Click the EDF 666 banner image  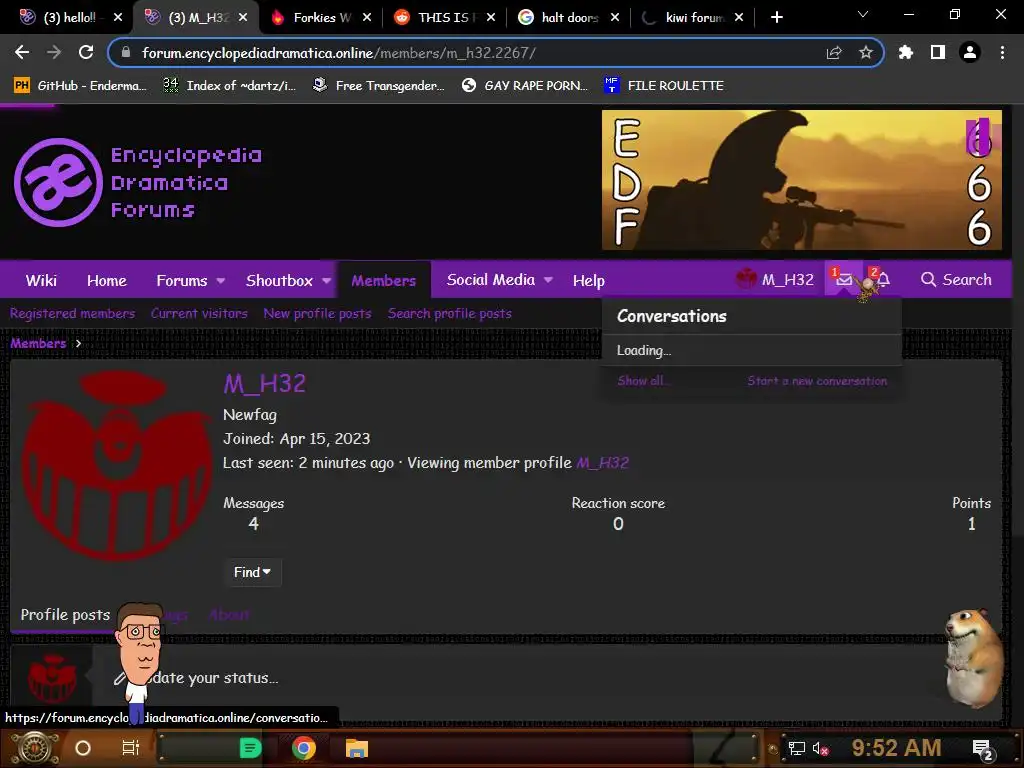(x=801, y=180)
